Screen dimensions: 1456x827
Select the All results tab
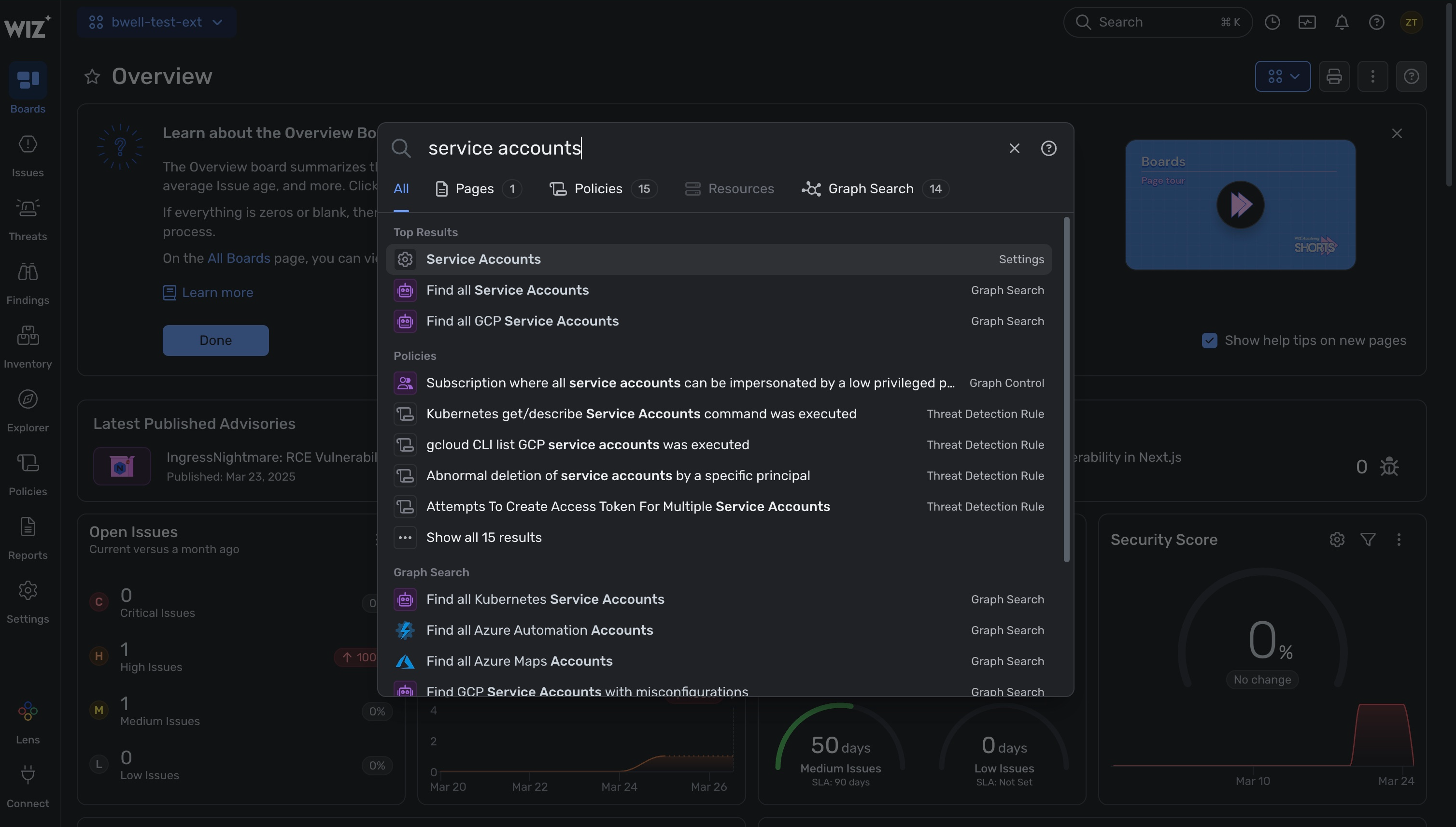[x=401, y=188]
